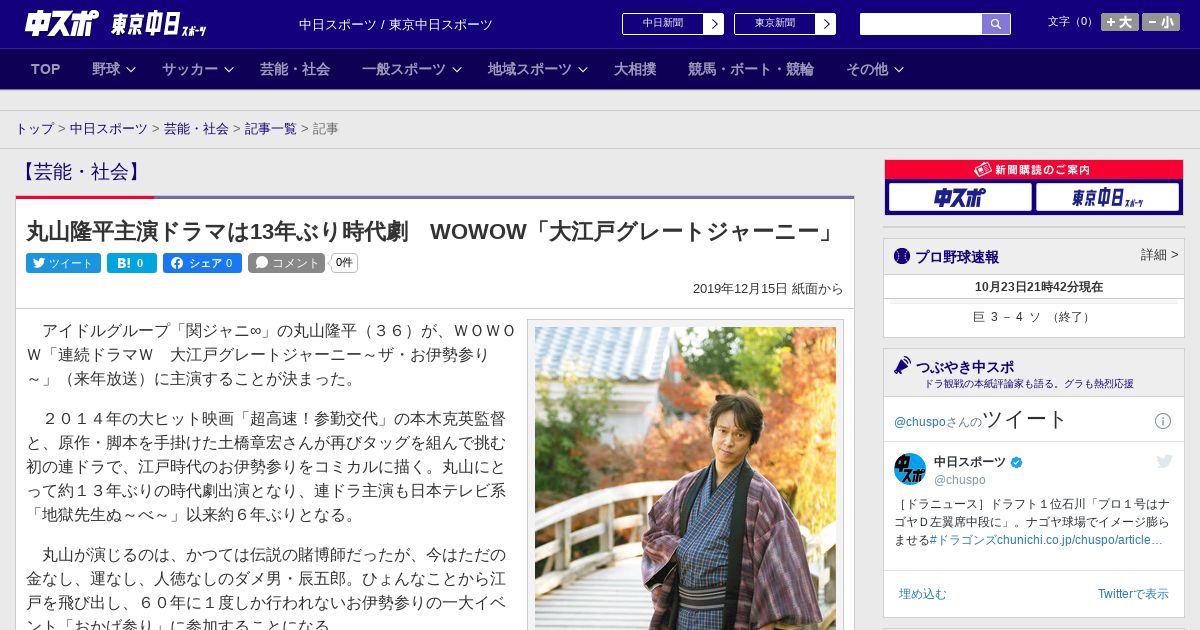This screenshot has width=1200, height=630.
Task: Click 中日スポーツ account name in tweet
Action: pos(970,461)
